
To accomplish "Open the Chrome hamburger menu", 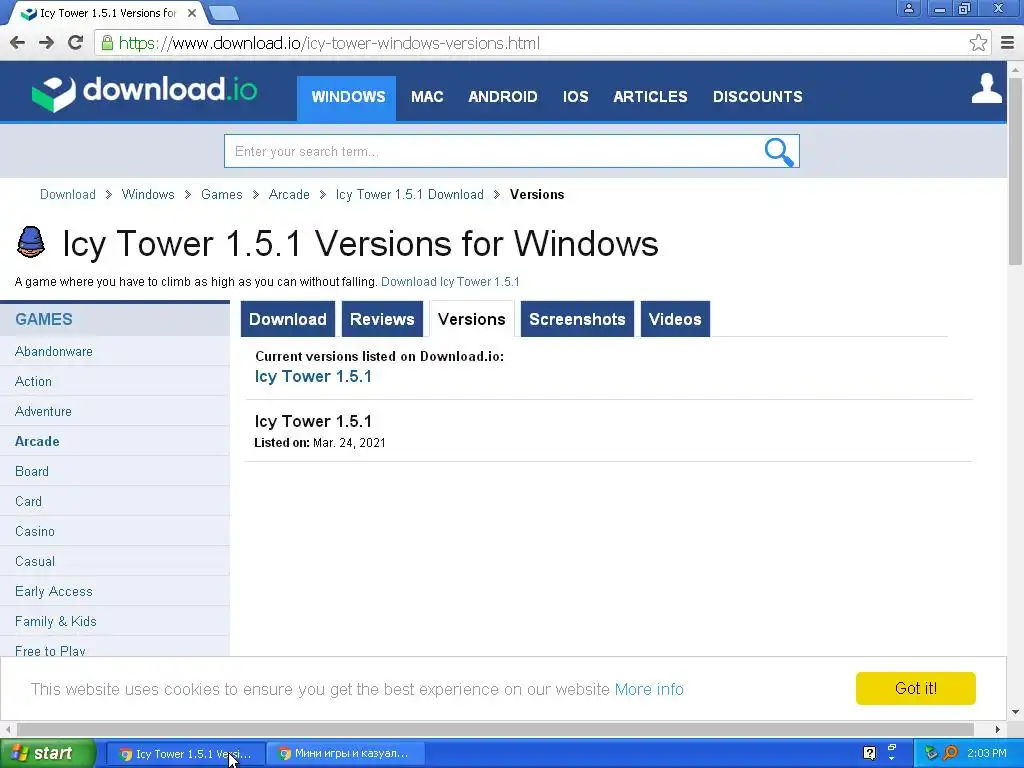I will click(x=1008, y=43).
